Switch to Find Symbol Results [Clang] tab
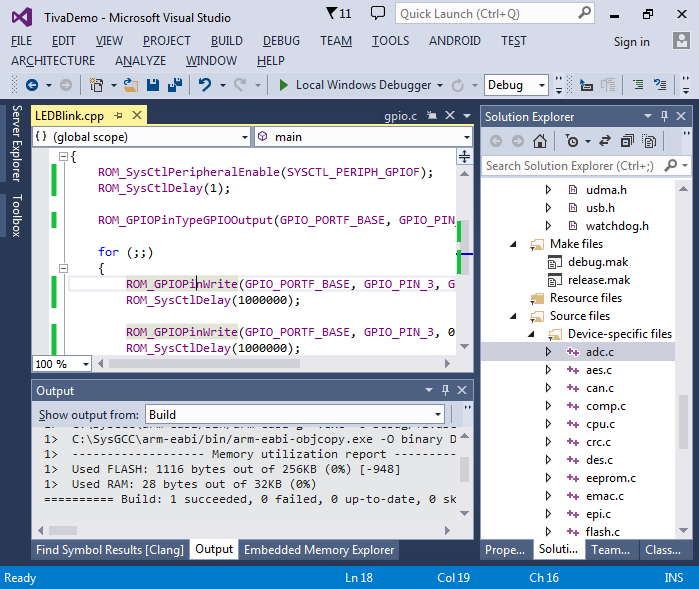Image resolution: width=699 pixels, height=589 pixels. click(110, 550)
